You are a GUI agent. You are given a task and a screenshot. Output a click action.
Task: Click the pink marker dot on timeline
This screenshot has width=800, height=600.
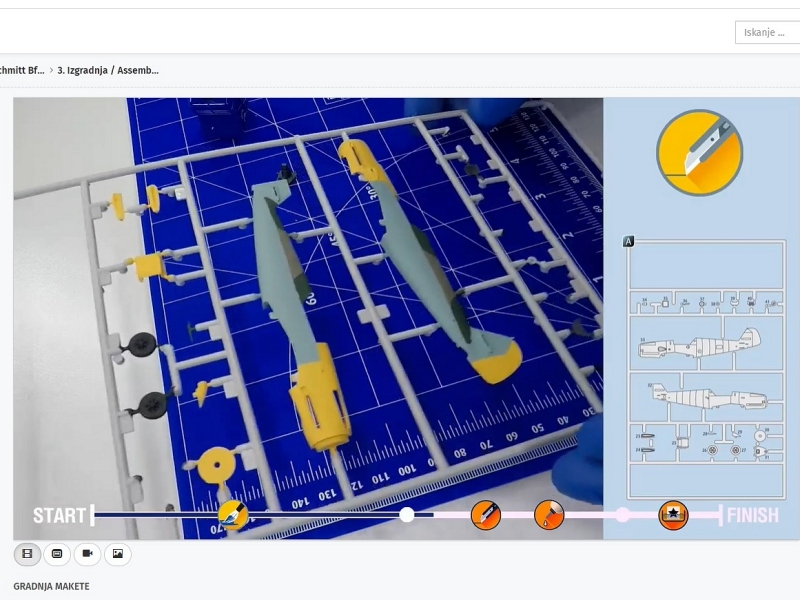tap(623, 515)
